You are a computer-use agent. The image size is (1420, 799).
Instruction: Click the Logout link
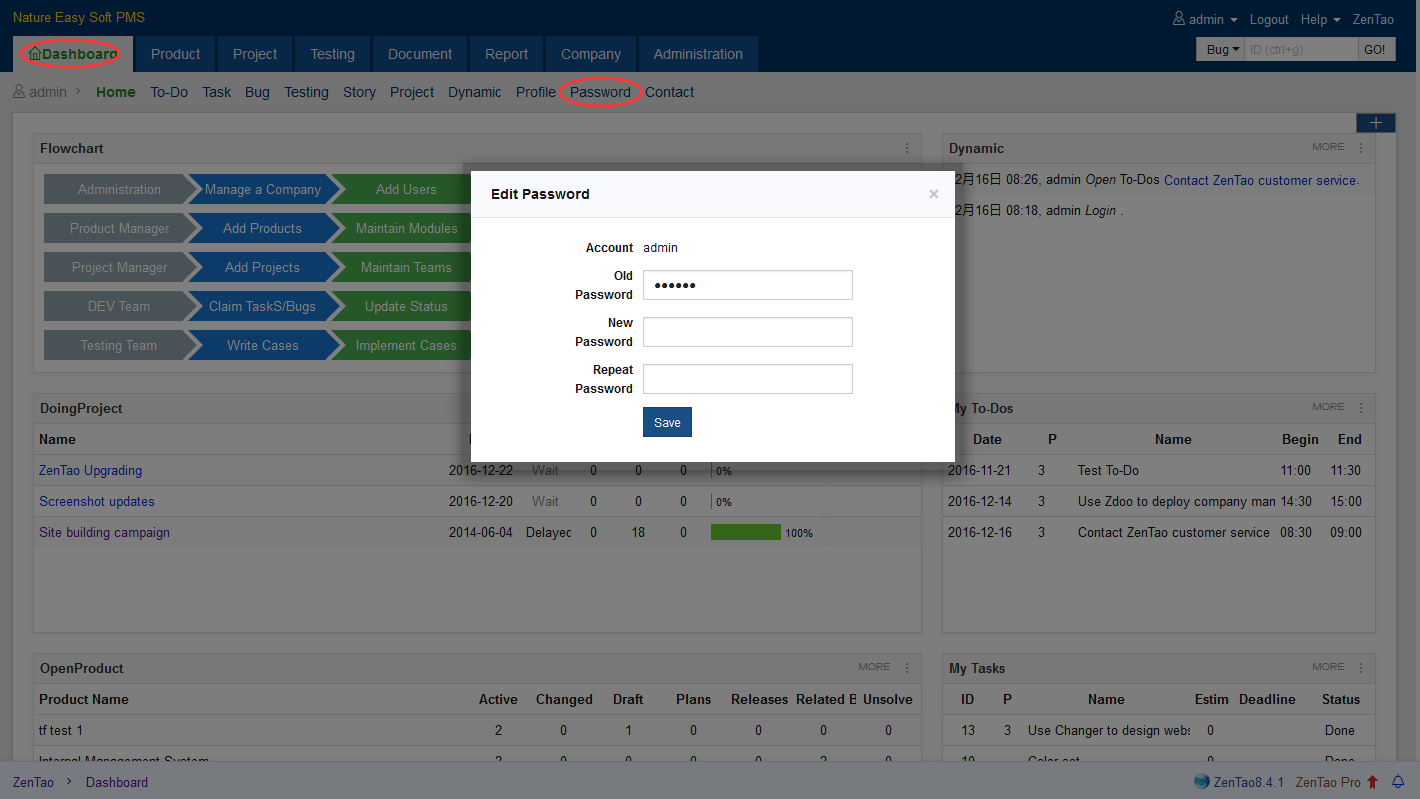1269,19
